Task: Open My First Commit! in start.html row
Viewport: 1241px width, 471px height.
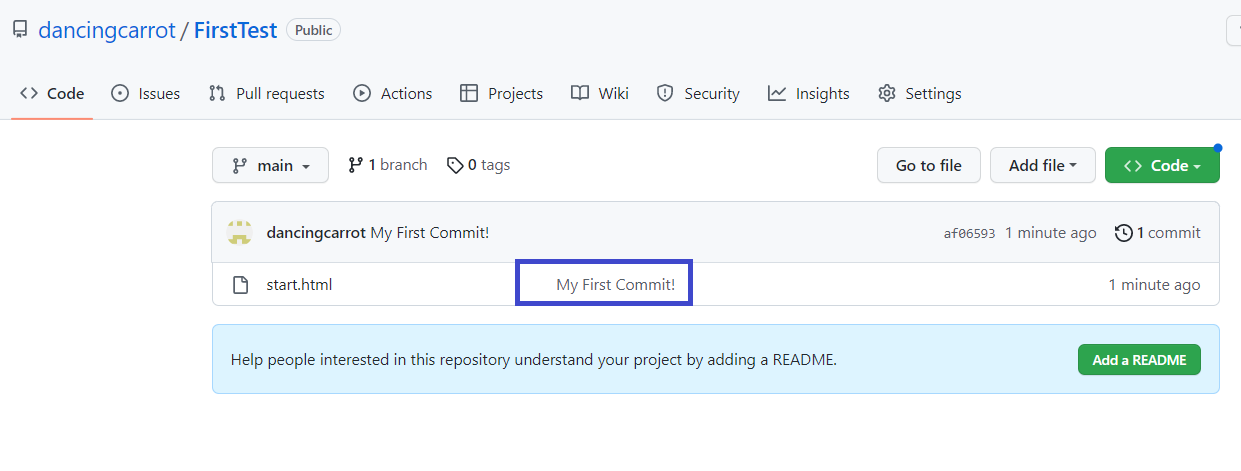Action: pyautogui.click(x=615, y=285)
